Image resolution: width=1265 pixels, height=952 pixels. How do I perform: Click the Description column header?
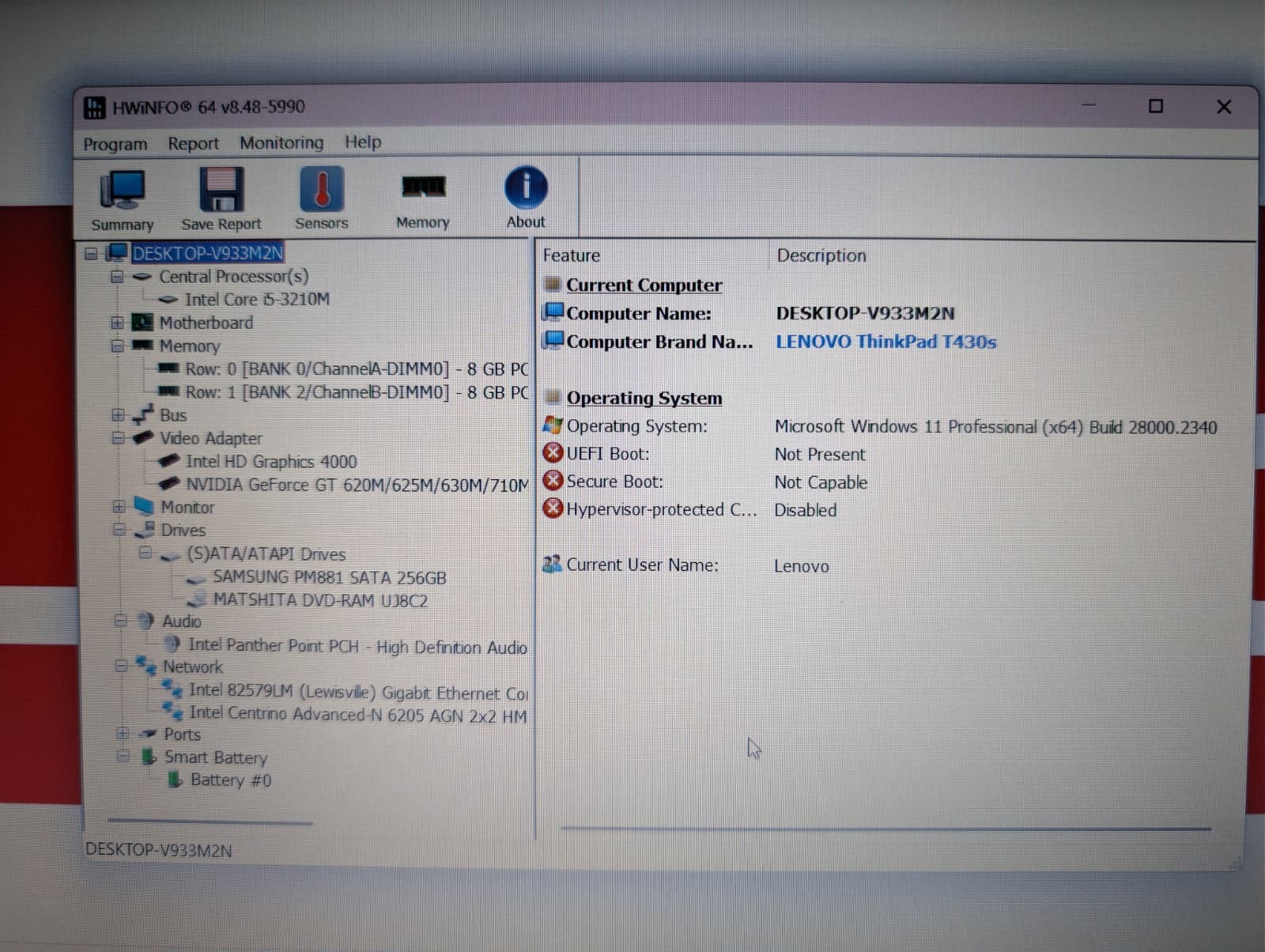tap(821, 255)
